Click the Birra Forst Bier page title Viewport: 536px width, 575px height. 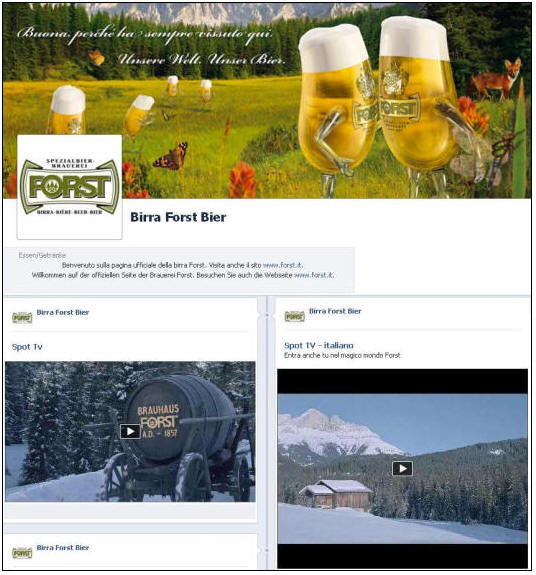pyautogui.click(x=178, y=217)
